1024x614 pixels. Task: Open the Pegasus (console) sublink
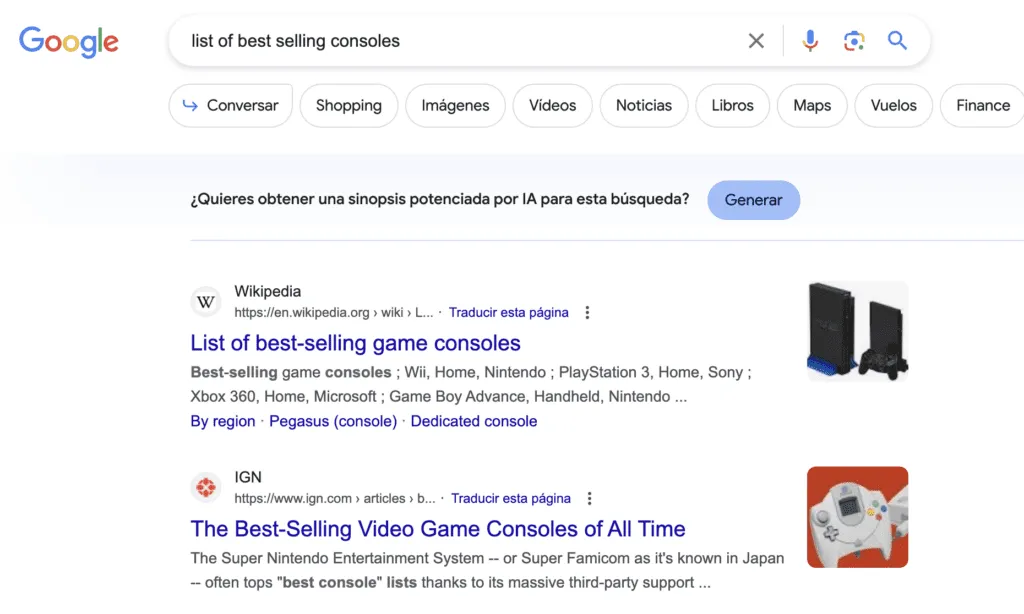(333, 421)
